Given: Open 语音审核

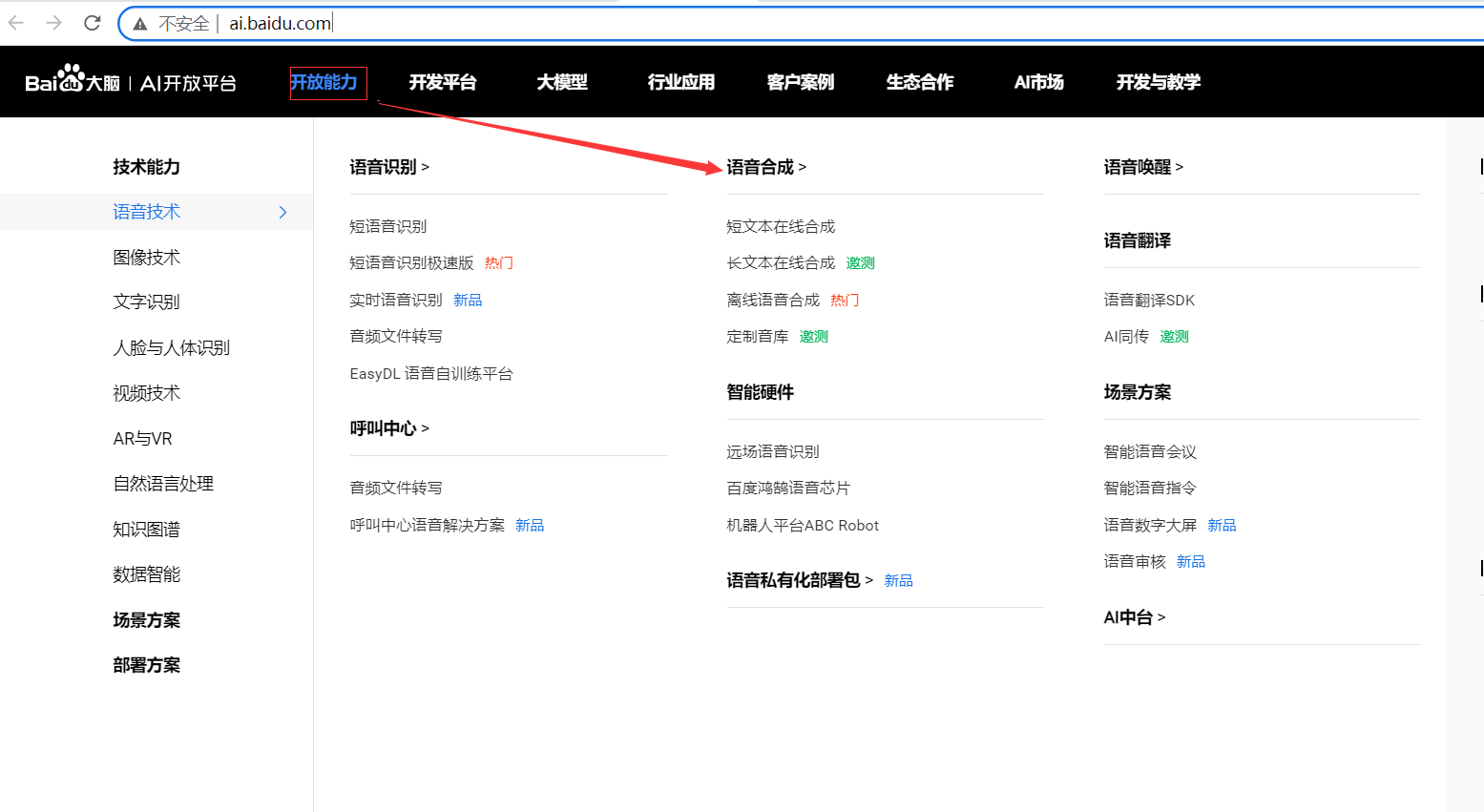Looking at the screenshot, I should pyautogui.click(x=1135, y=561).
